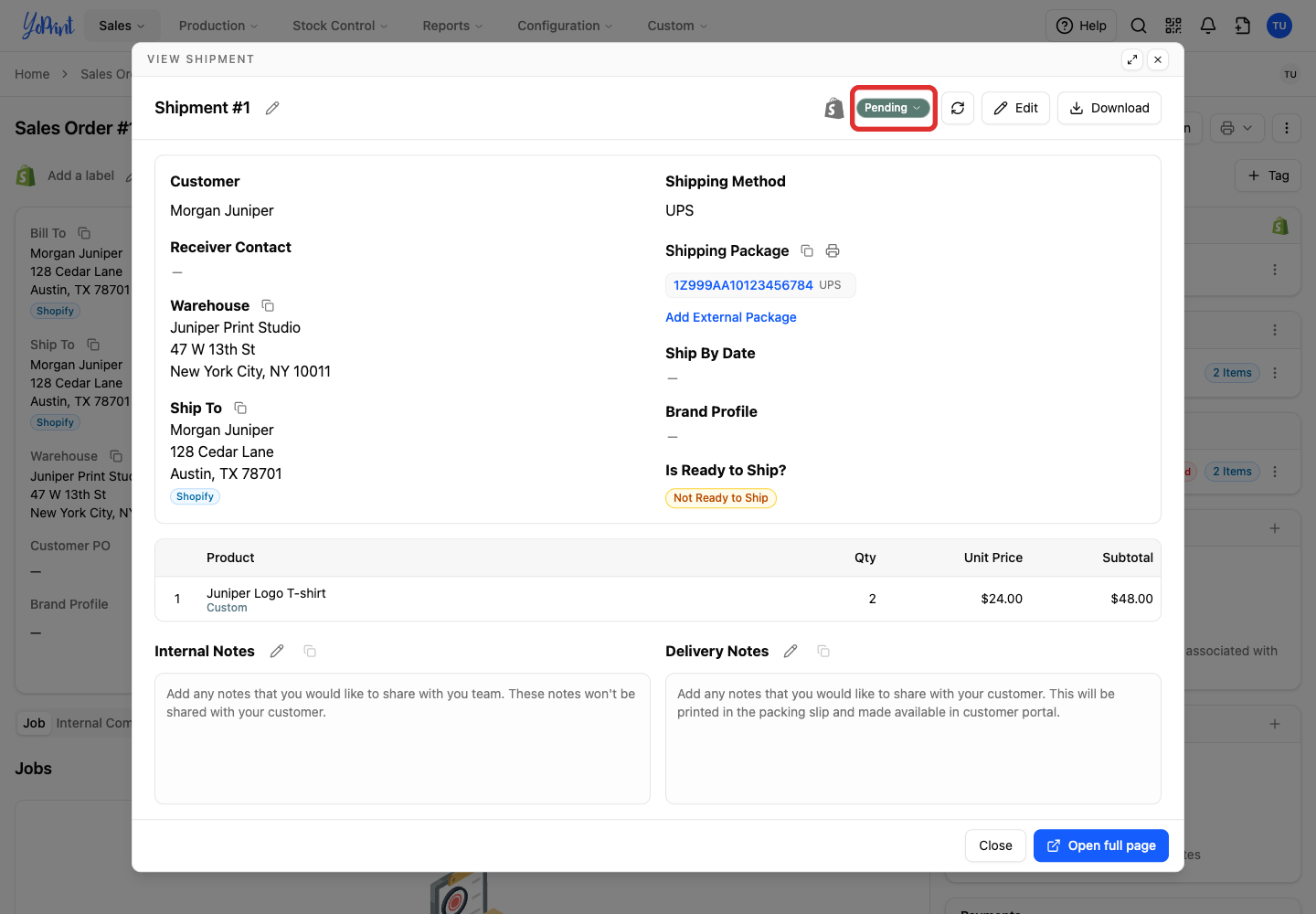Open the sales order more options menu
The image size is (1316, 914).
point(1287,128)
